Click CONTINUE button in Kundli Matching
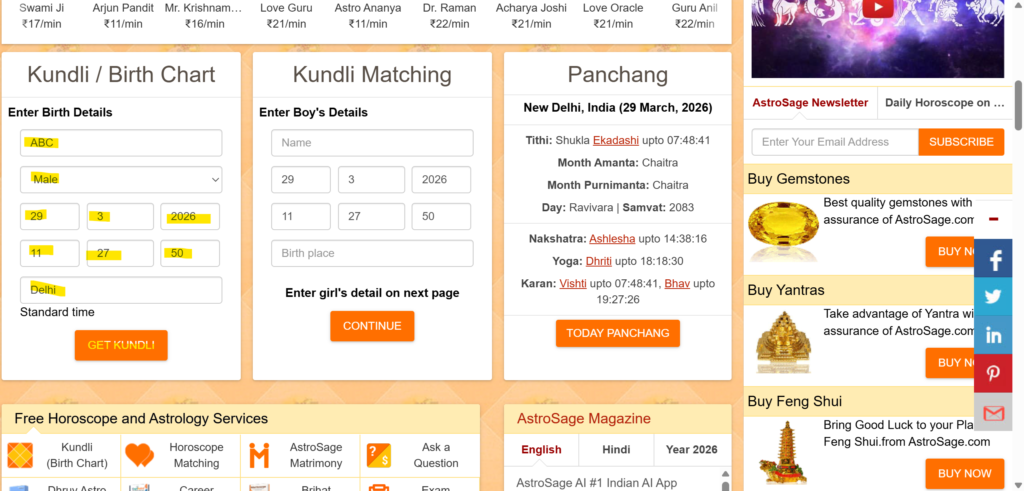This screenshot has width=1024, height=491. [372, 326]
